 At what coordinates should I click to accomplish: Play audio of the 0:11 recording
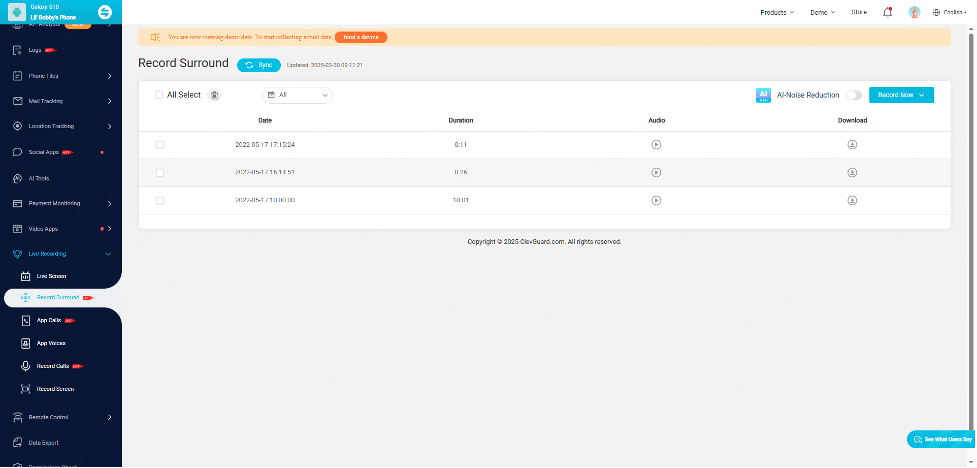tap(656, 144)
